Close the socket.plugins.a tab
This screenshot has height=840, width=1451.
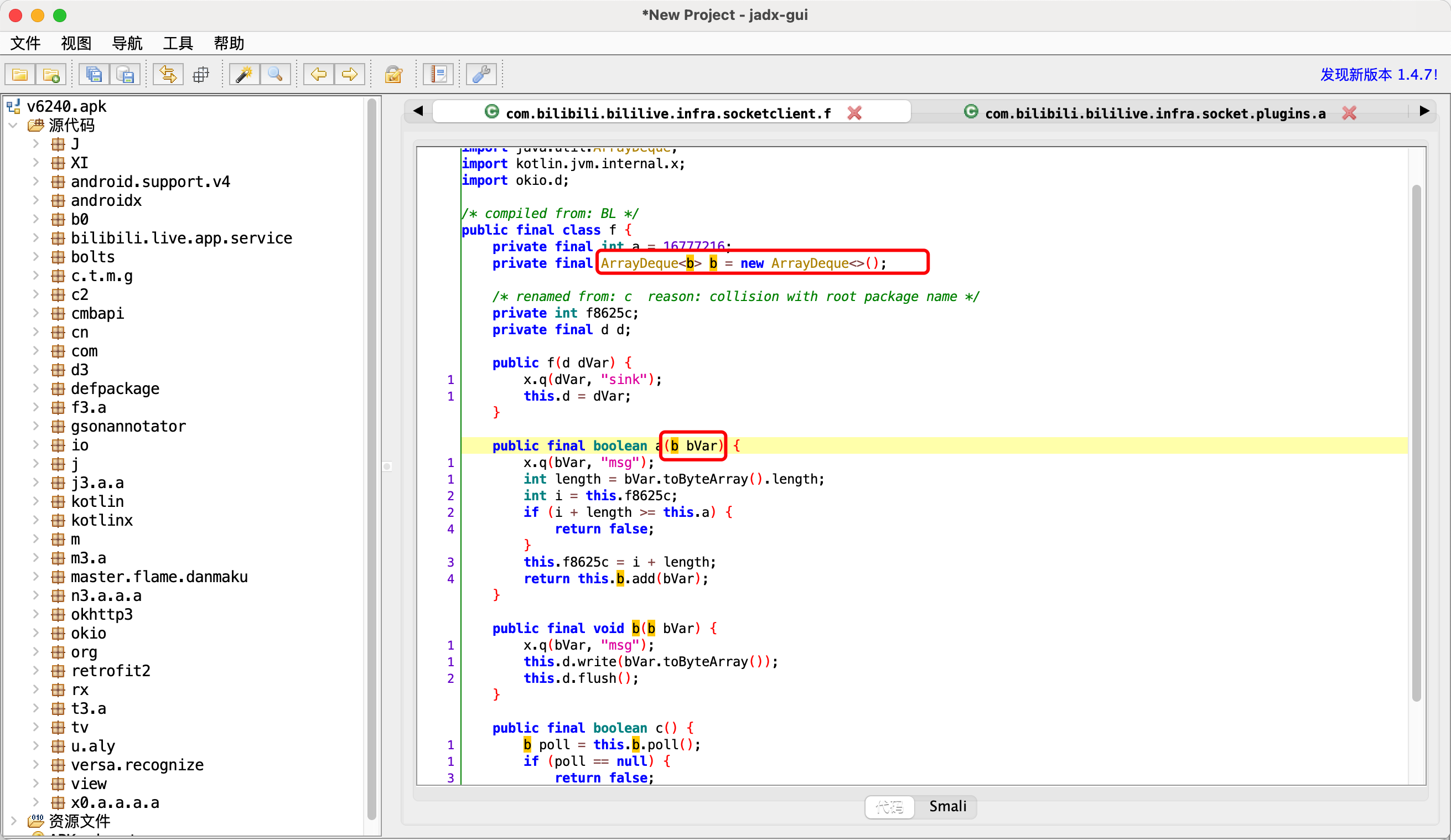[1349, 113]
